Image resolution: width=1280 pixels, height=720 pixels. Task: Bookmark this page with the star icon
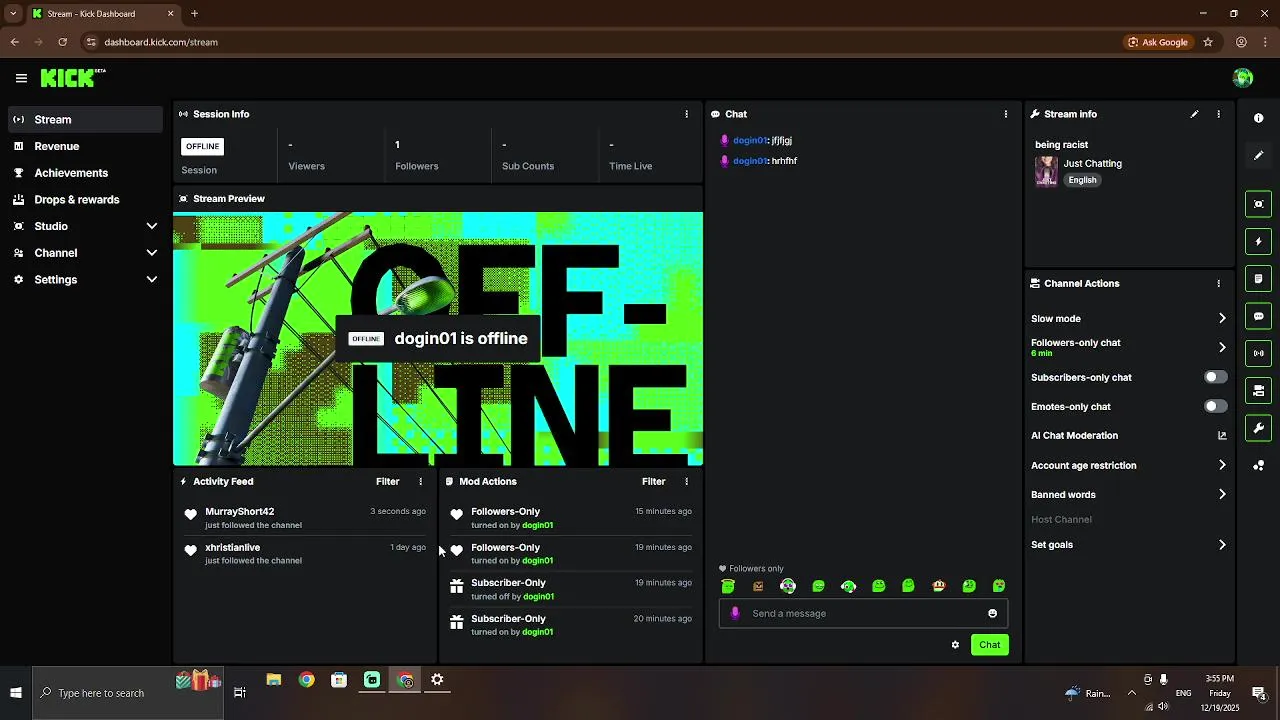1208,42
